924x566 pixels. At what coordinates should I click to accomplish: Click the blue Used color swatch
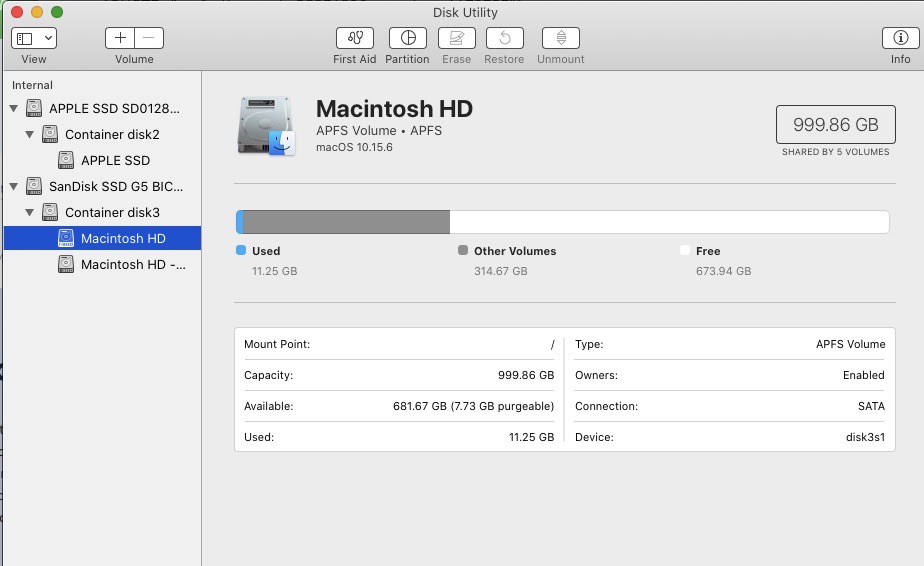240,250
